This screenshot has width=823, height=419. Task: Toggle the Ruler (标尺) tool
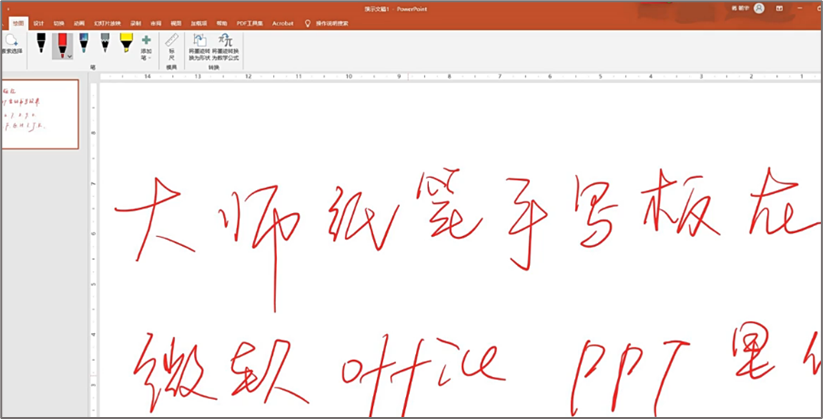click(x=172, y=47)
